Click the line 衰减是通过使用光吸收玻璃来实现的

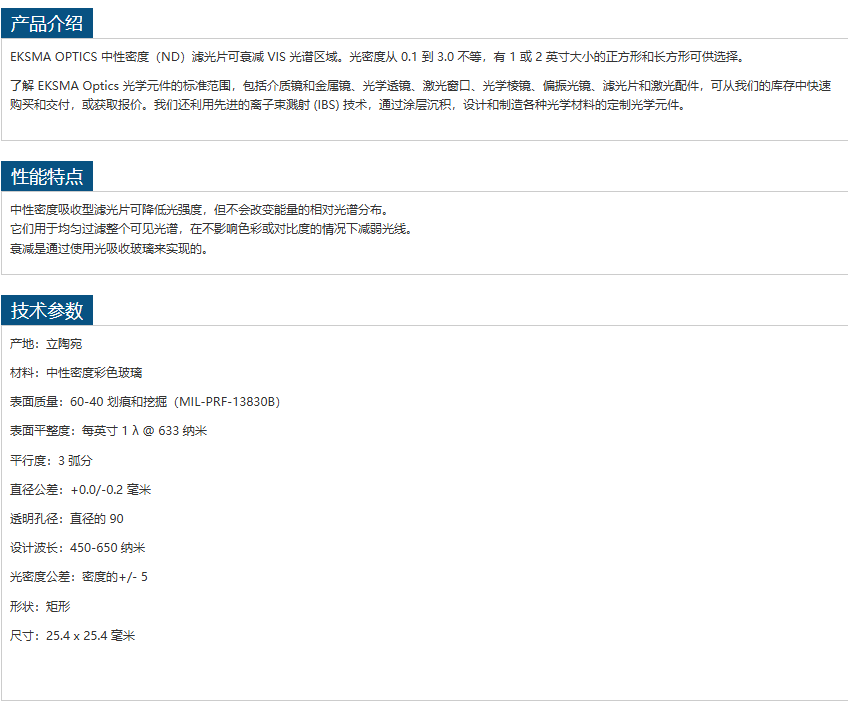coord(109,249)
